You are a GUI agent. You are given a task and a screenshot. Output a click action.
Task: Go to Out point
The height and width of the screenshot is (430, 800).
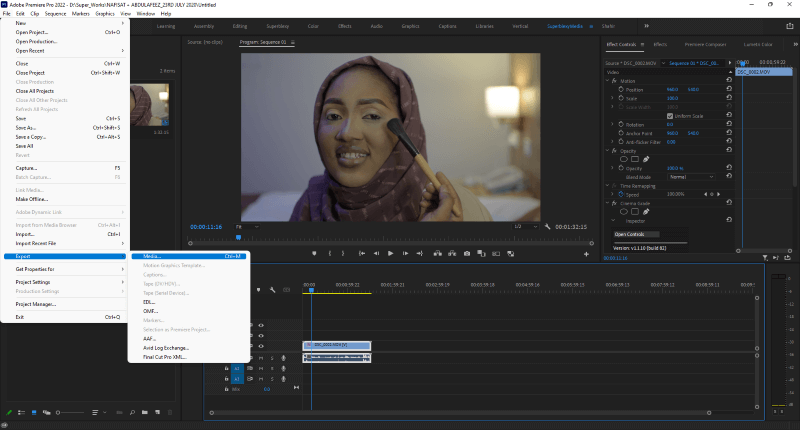(419, 254)
